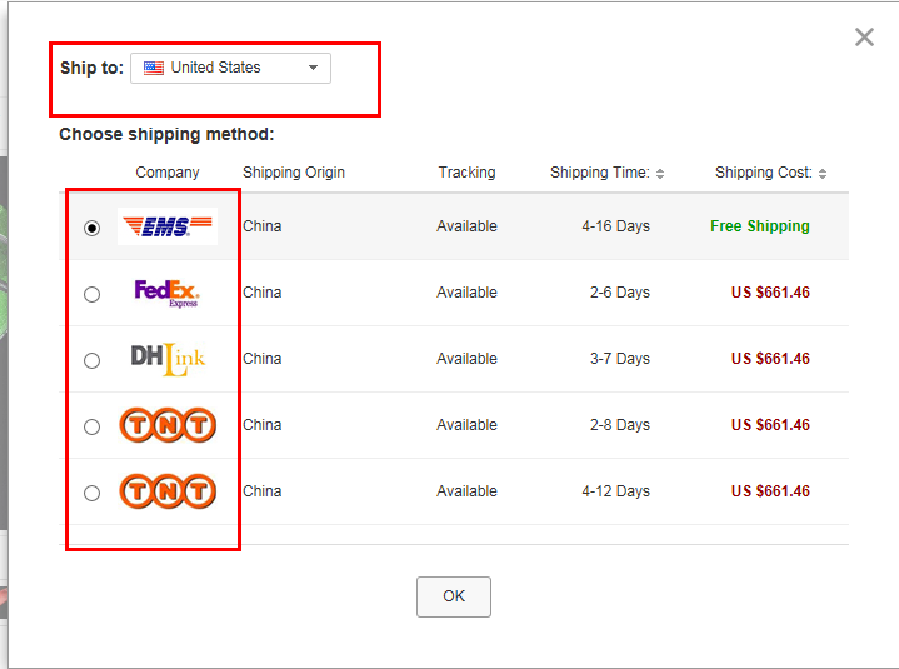Screen dimensions: 899x669
Task: Click China origin in EMS row
Action: (262, 226)
